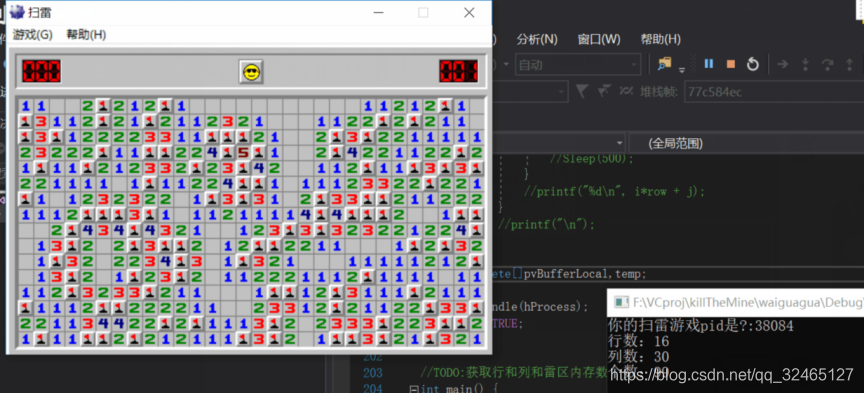Click line number 203 in the gutter
864x394 pixels.
click(373, 374)
